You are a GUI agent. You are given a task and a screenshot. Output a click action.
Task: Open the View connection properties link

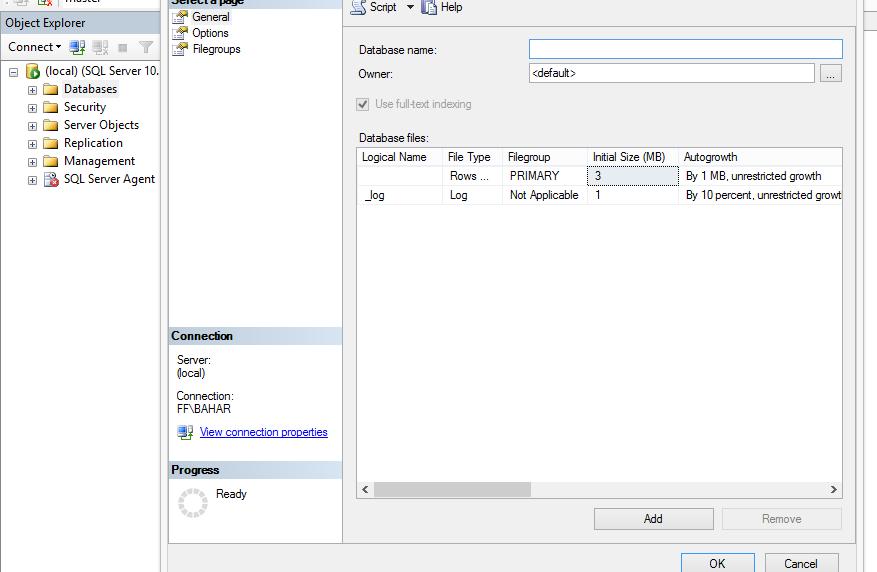(x=263, y=432)
